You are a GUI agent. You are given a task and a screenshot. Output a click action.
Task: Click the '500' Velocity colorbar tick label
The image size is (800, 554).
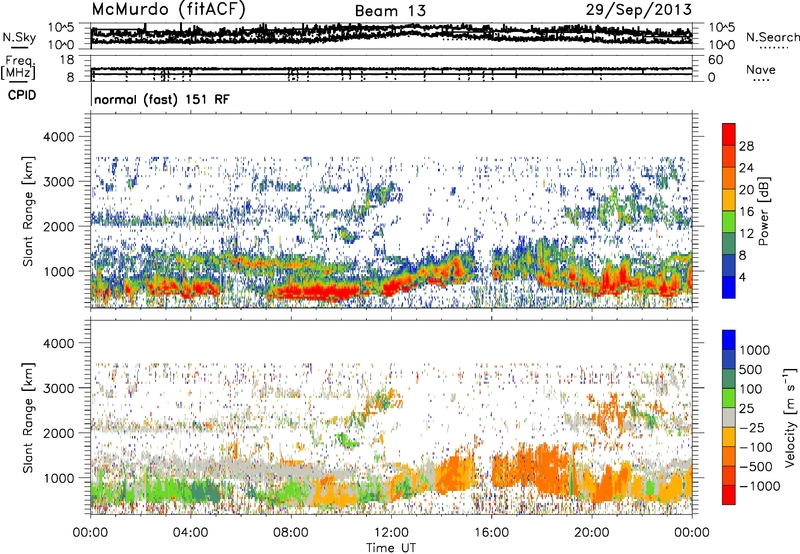point(753,369)
